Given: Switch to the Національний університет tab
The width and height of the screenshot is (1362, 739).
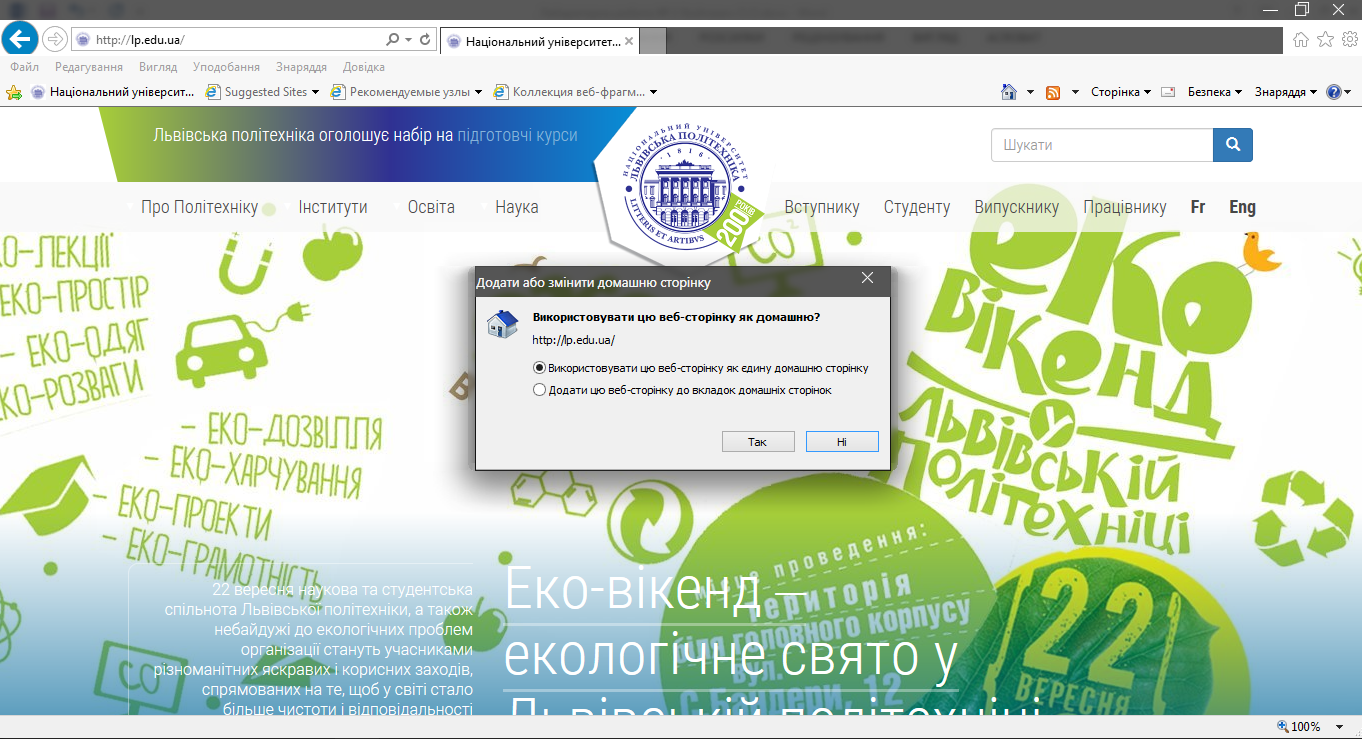Looking at the screenshot, I should (538, 41).
